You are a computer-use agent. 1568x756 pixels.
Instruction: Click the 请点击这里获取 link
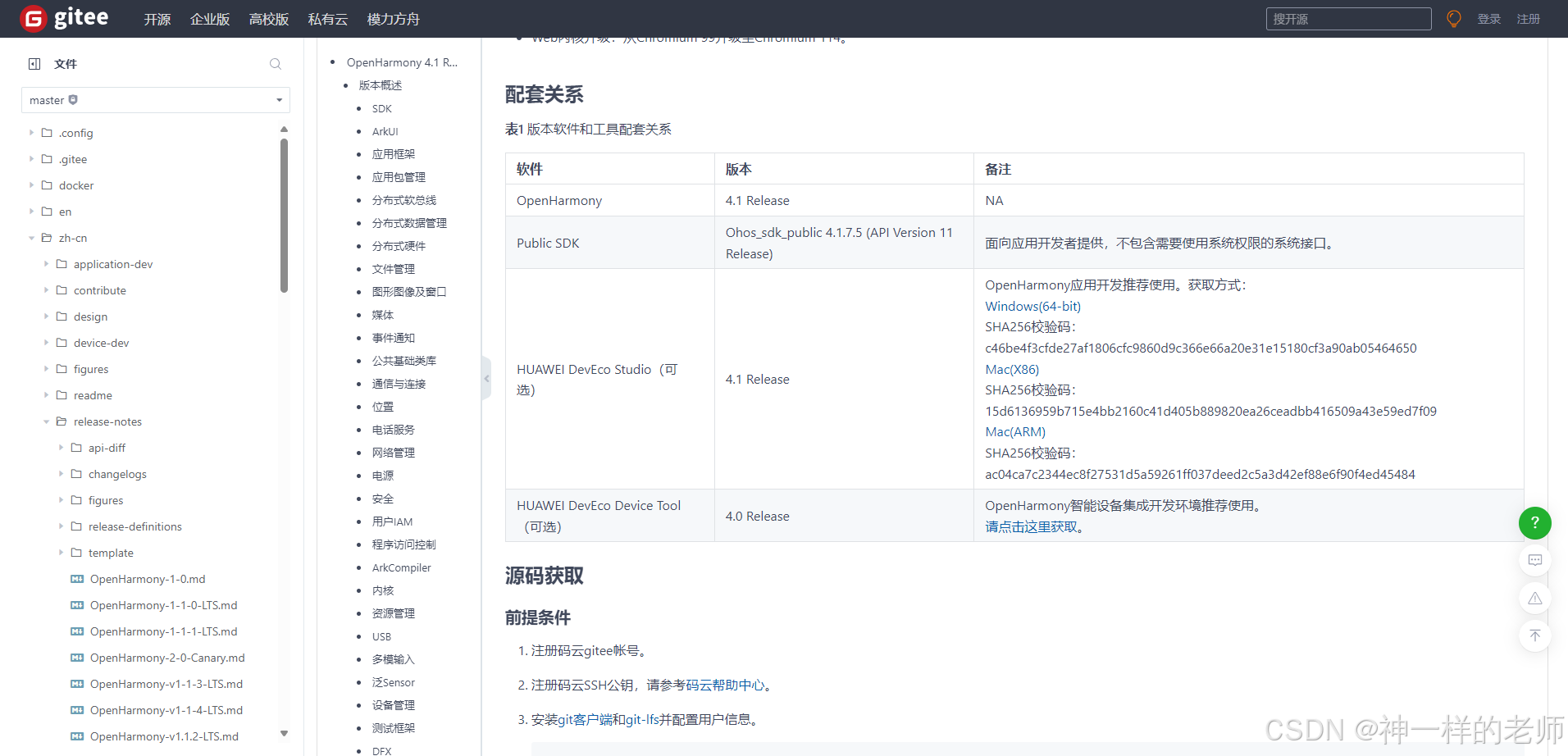pyautogui.click(x=1032, y=526)
